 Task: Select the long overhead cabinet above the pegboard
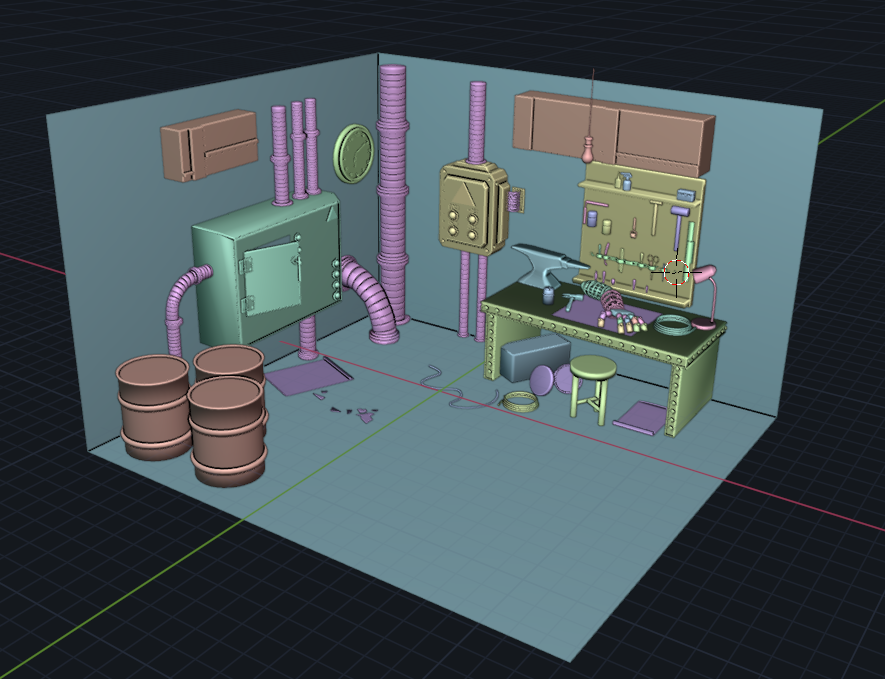click(x=614, y=132)
